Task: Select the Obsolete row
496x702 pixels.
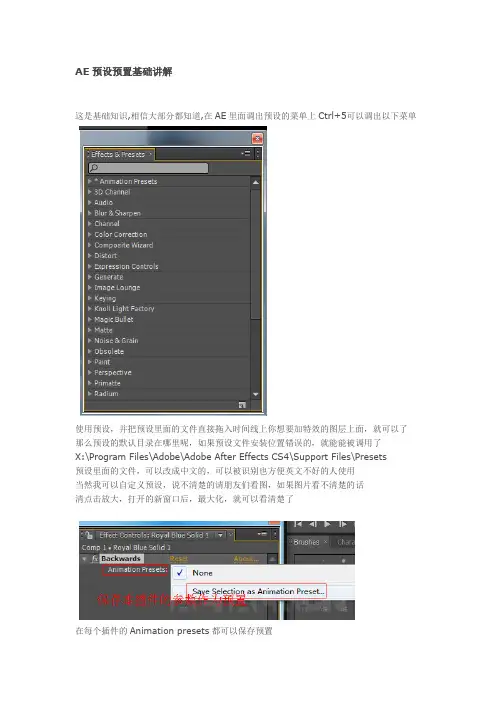Action: click(168, 351)
